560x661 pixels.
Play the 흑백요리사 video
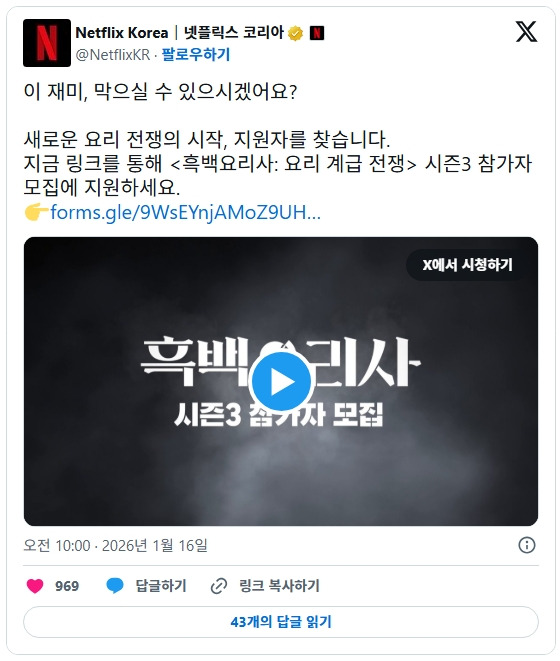pos(281,382)
